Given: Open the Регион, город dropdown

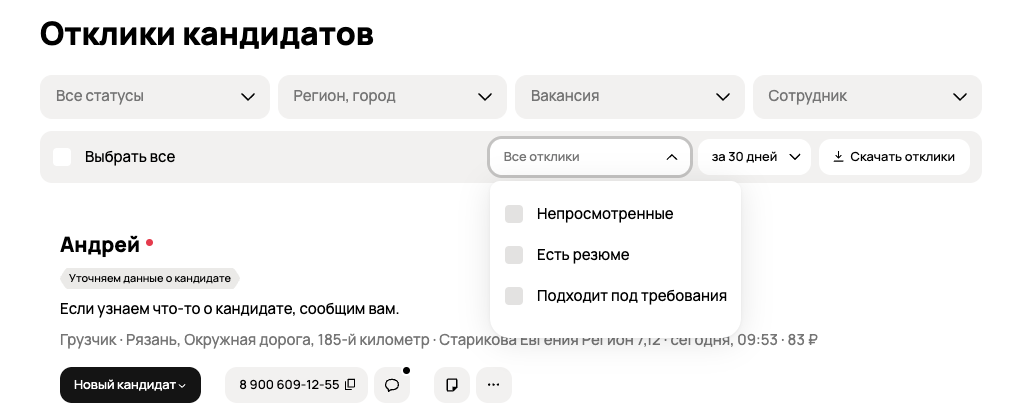Looking at the screenshot, I should click(391, 96).
